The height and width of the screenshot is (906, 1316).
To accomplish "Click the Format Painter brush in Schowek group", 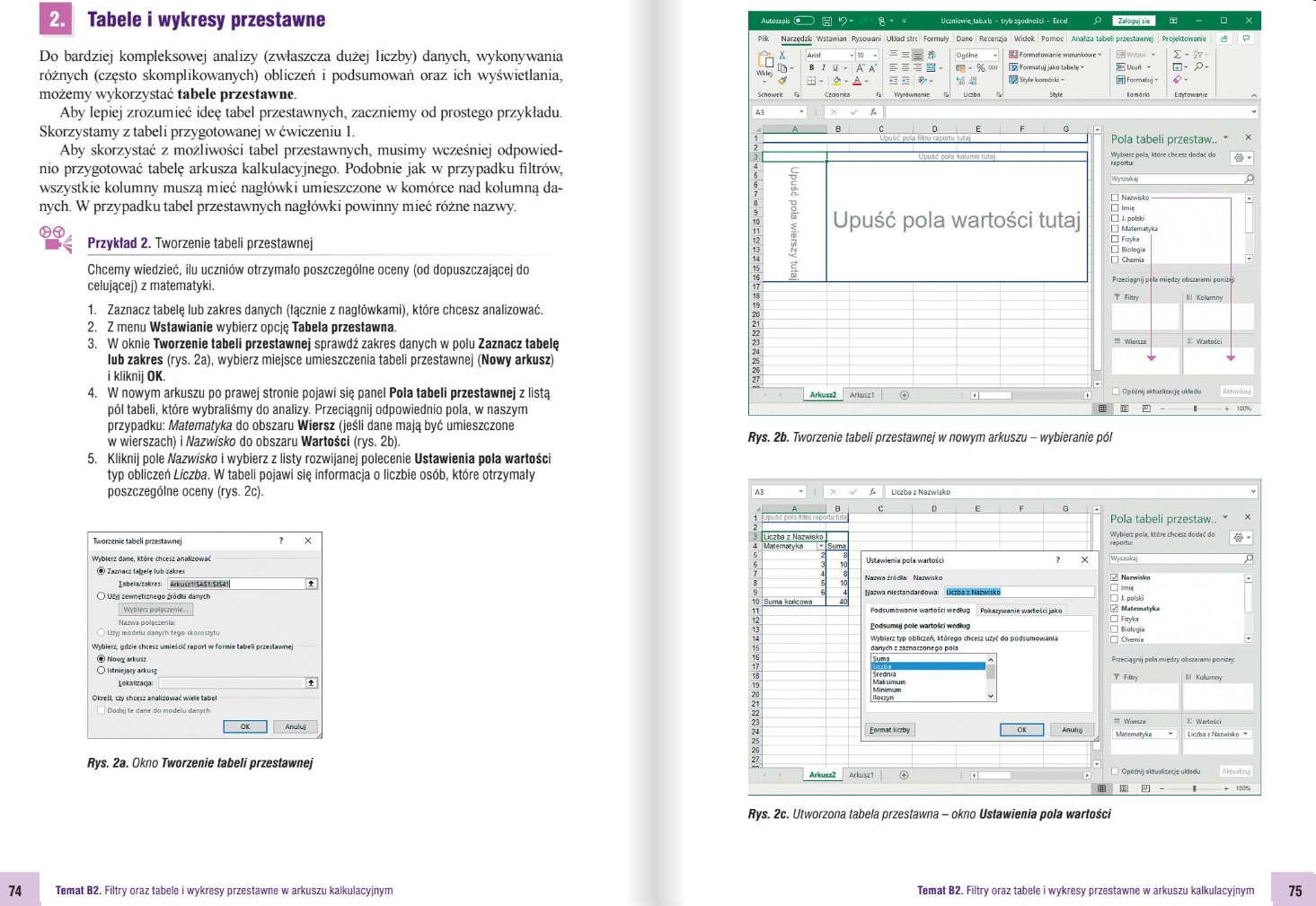I will coord(782,81).
